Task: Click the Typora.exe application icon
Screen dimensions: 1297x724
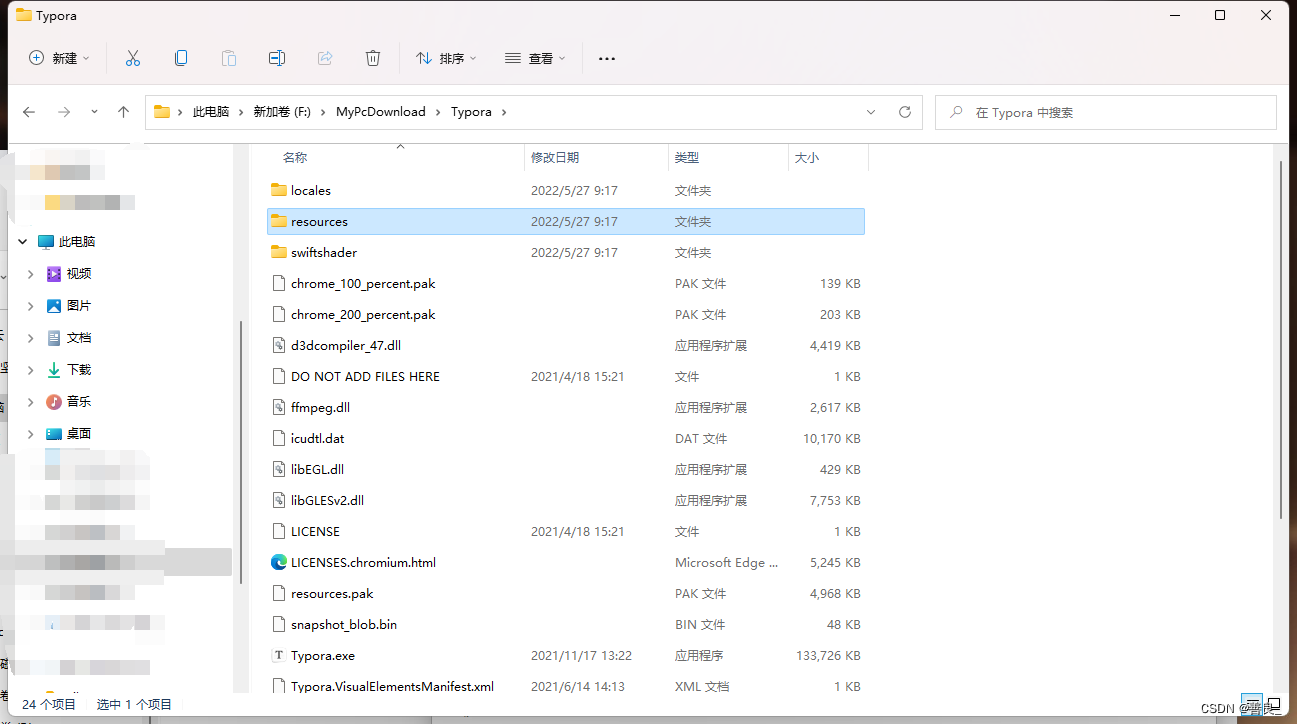Action: tap(279, 655)
